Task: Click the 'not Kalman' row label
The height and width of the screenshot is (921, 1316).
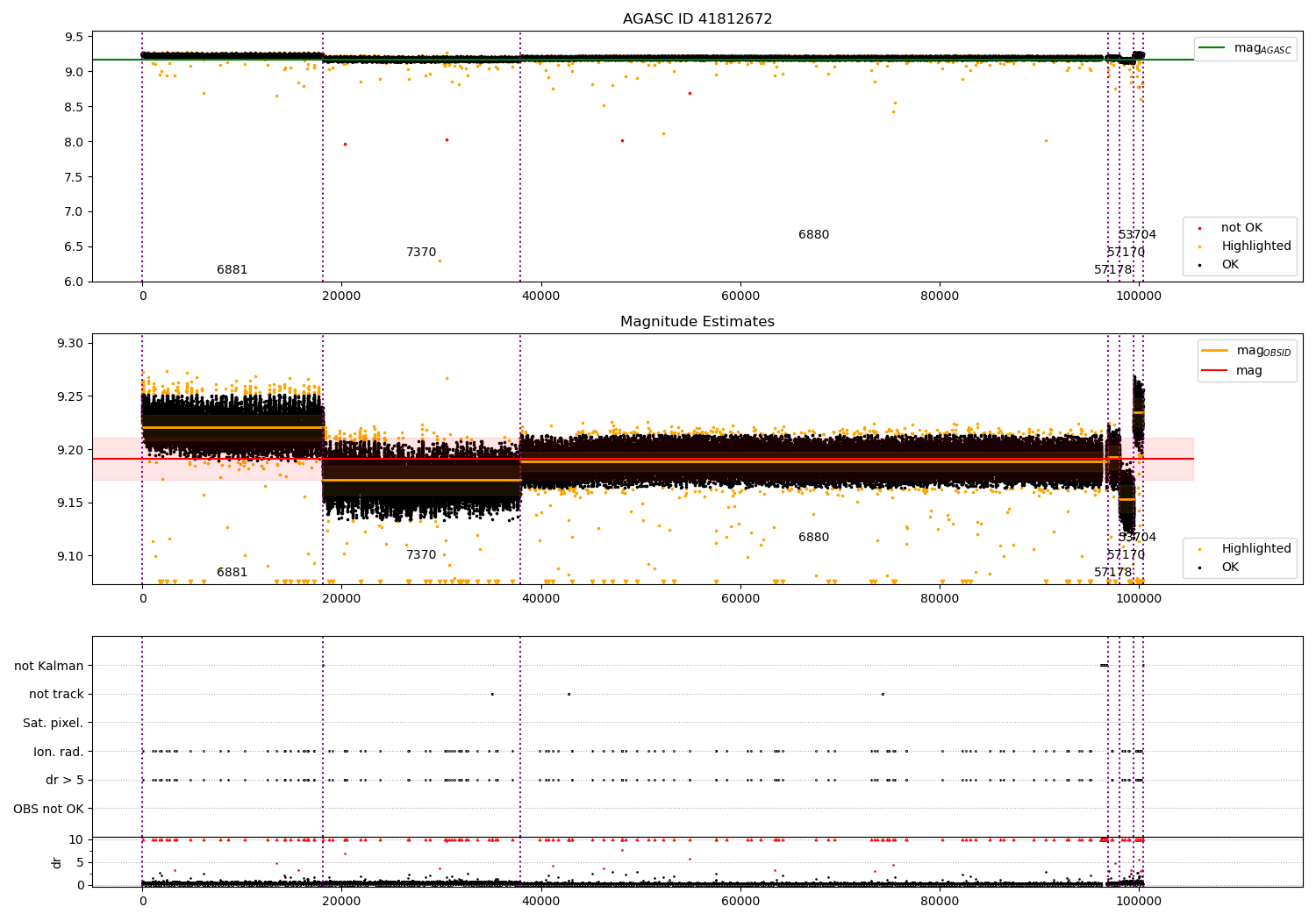Action: [x=49, y=666]
